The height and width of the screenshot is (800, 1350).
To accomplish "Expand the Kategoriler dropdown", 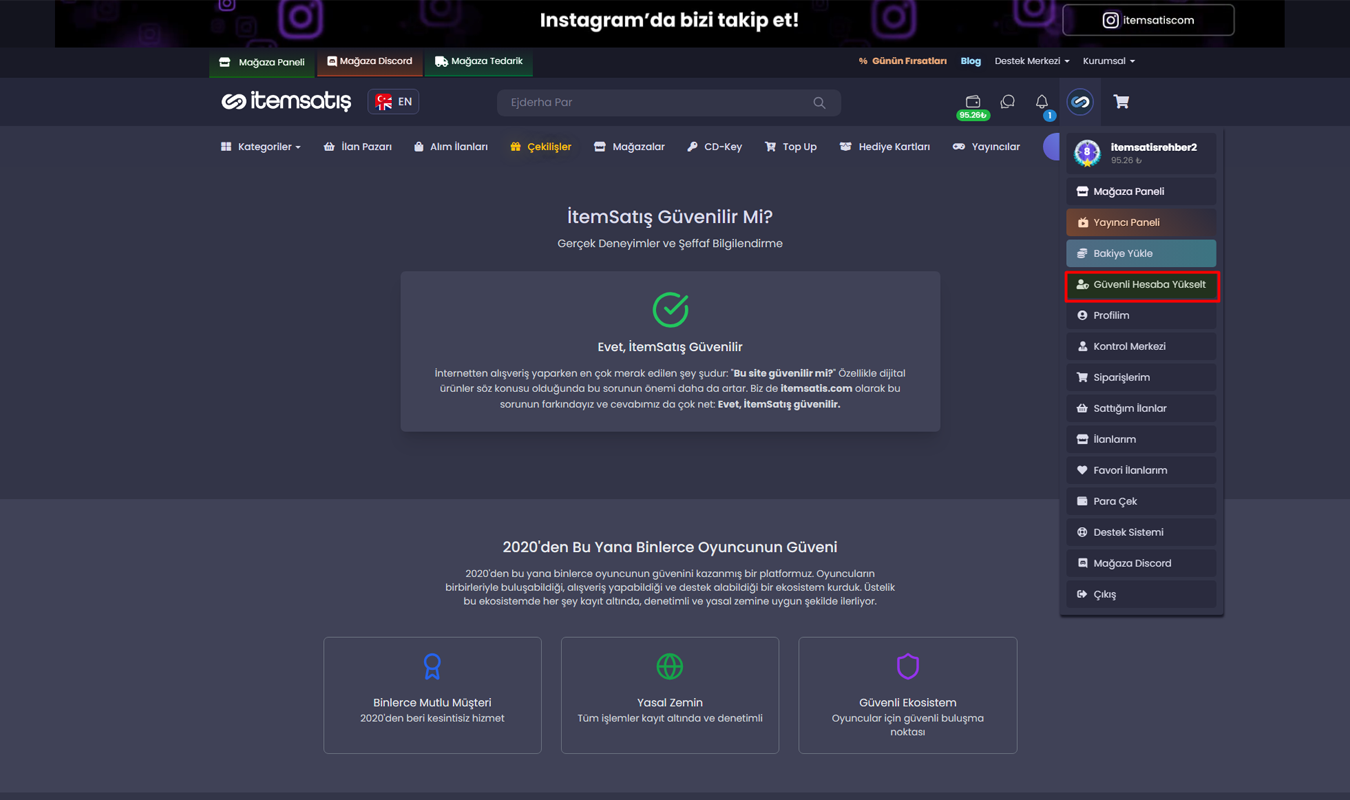I will pos(261,147).
